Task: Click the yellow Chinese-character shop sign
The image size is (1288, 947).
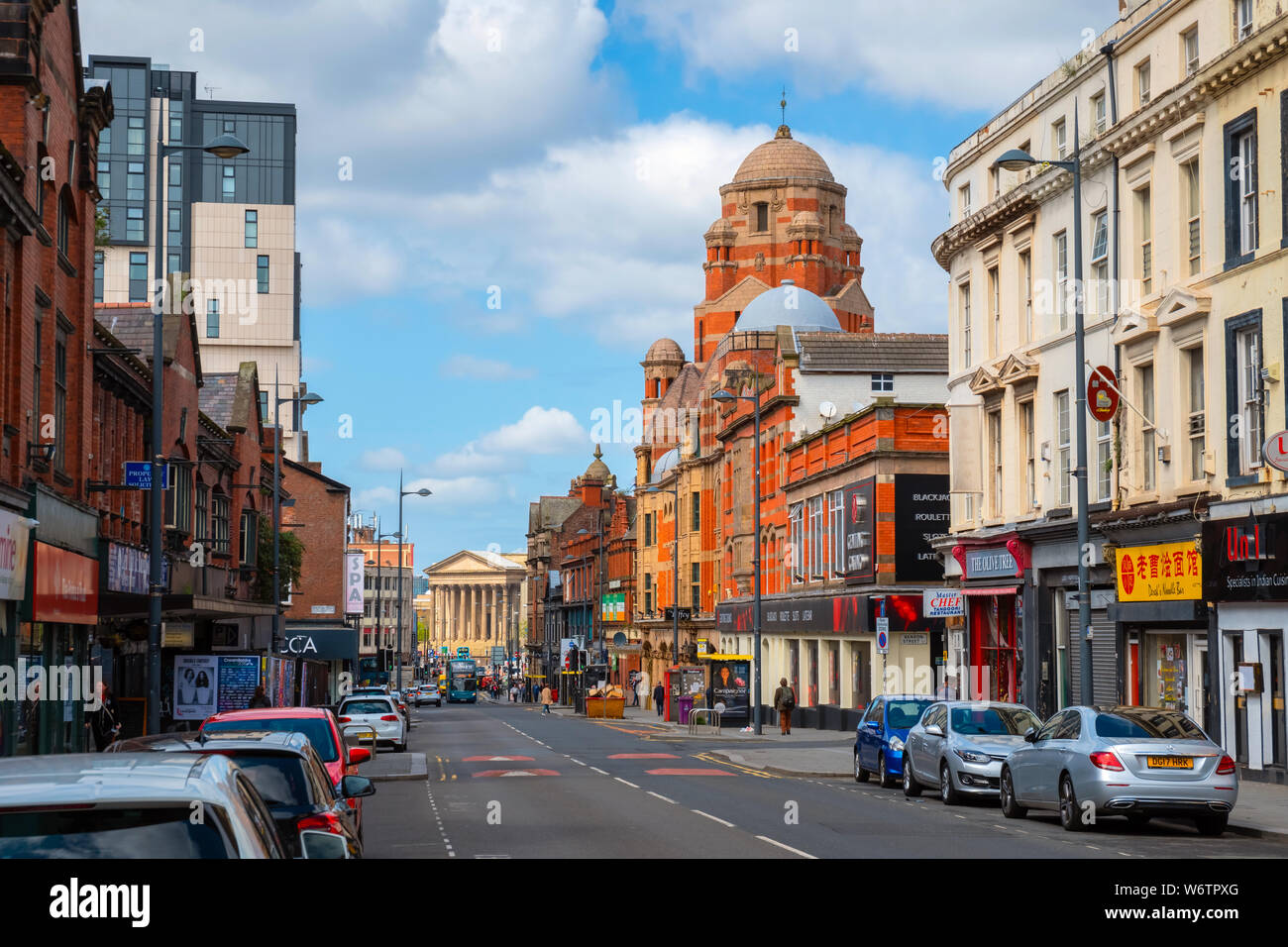Action: pyautogui.click(x=1158, y=572)
